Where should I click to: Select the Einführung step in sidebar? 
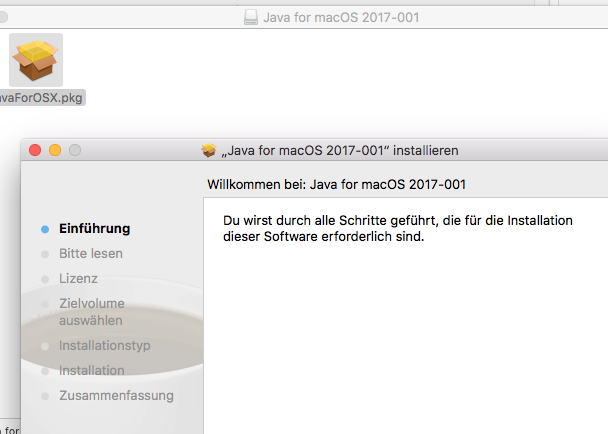click(x=95, y=228)
